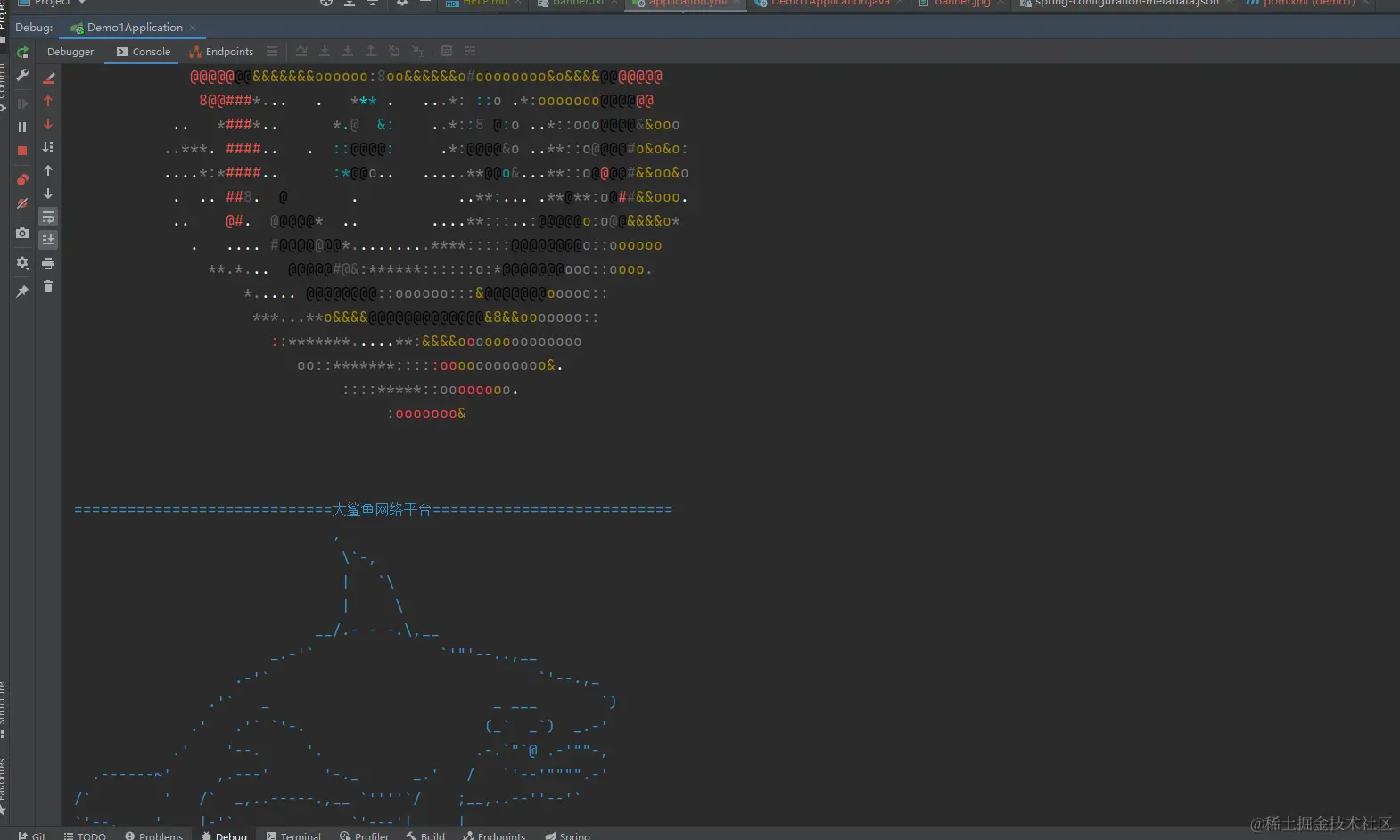Switch to the Debugger tab
This screenshot has width=1400, height=840.
[70, 52]
